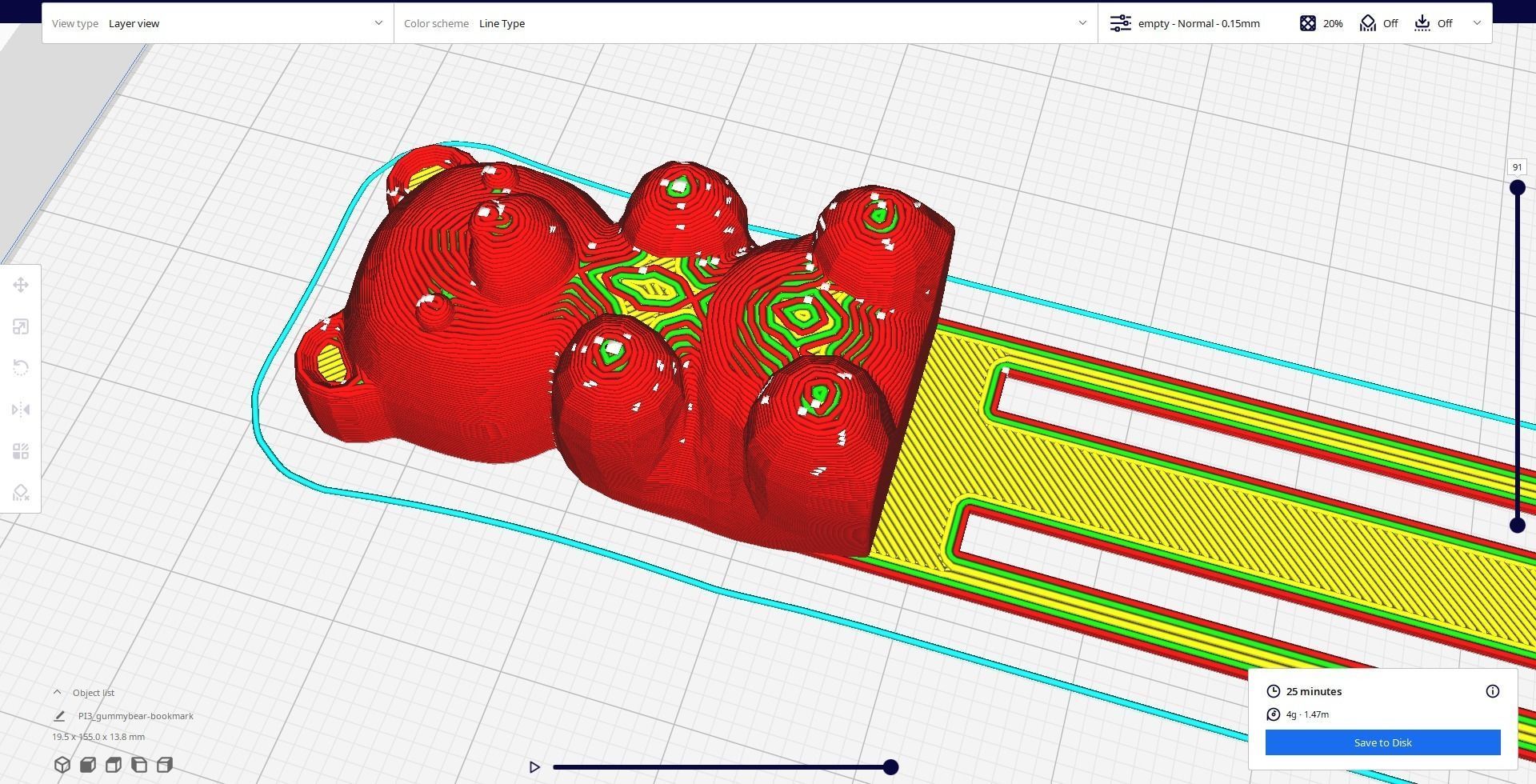Switch to left side view icon

(139, 765)
